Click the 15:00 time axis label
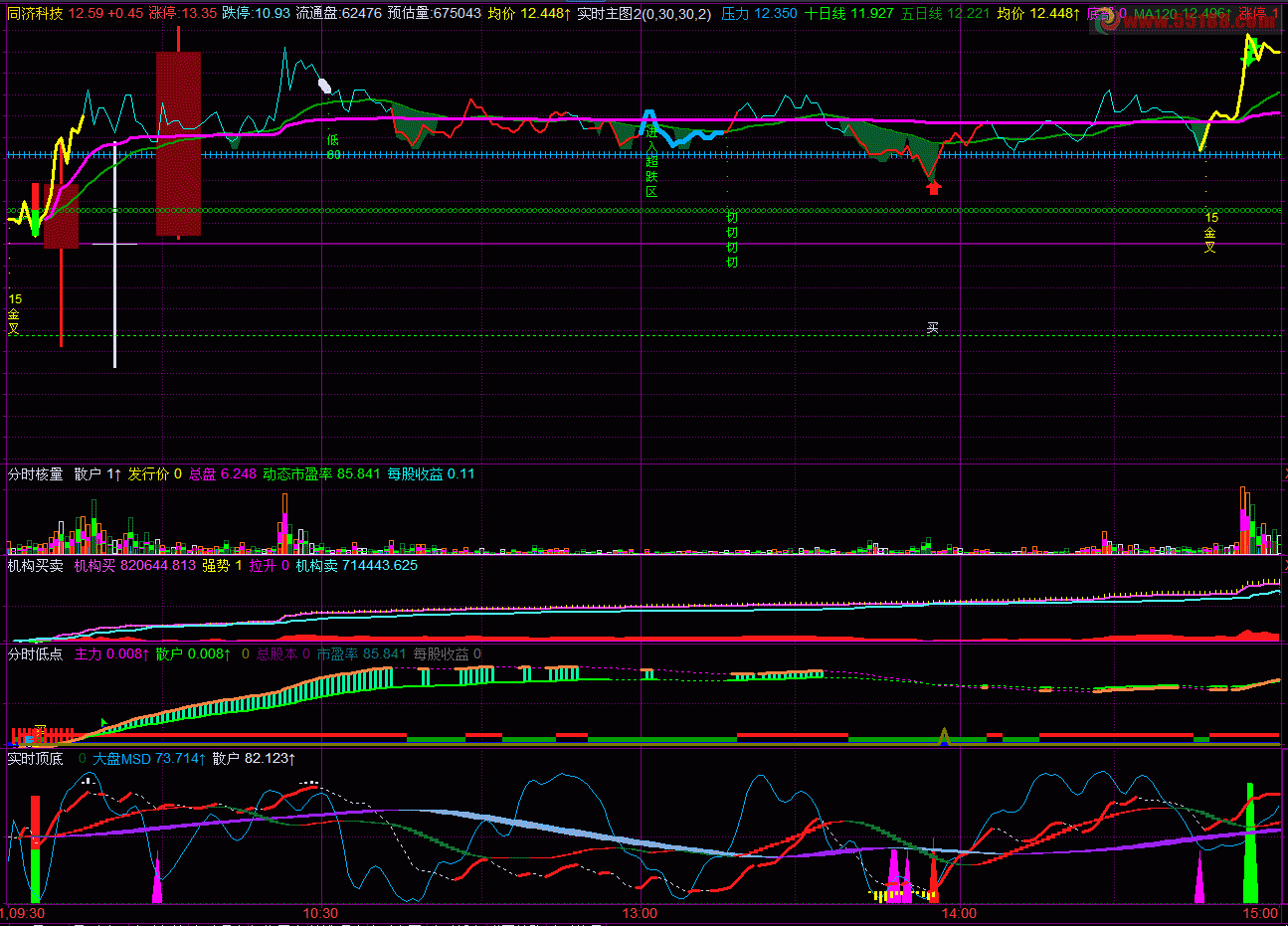The width and height of the screenshot is (1288, 926). tap(1260, 913)
